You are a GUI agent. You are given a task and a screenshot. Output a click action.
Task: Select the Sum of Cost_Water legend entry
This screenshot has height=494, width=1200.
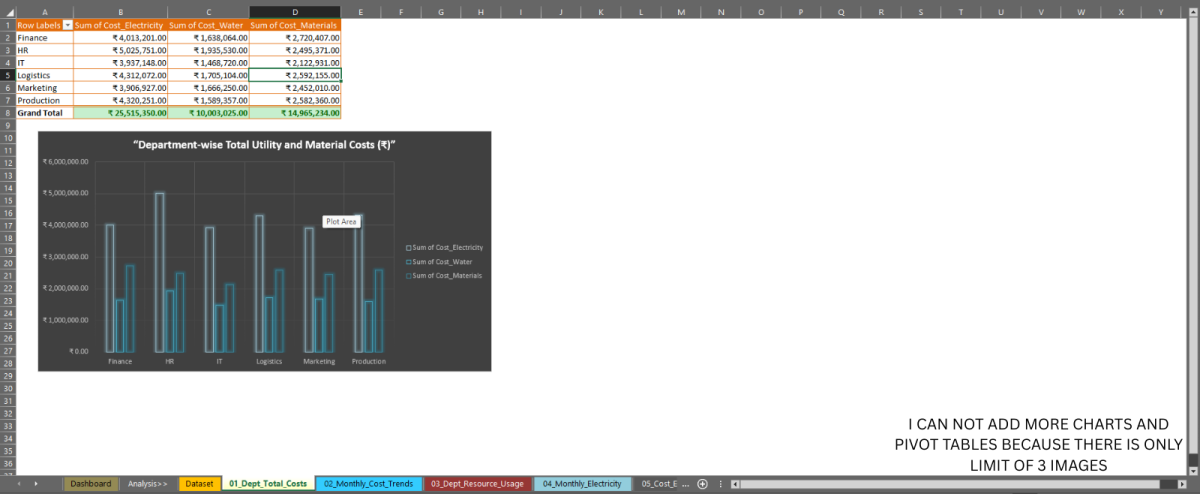click(441, 260)
